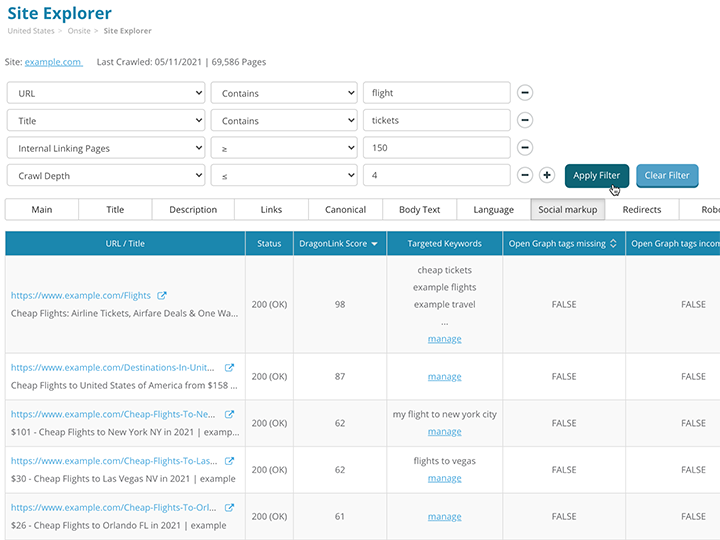Click the Apply Filter button
The width and height of the screenshot is (720, 540).
[x=597, y=175]
